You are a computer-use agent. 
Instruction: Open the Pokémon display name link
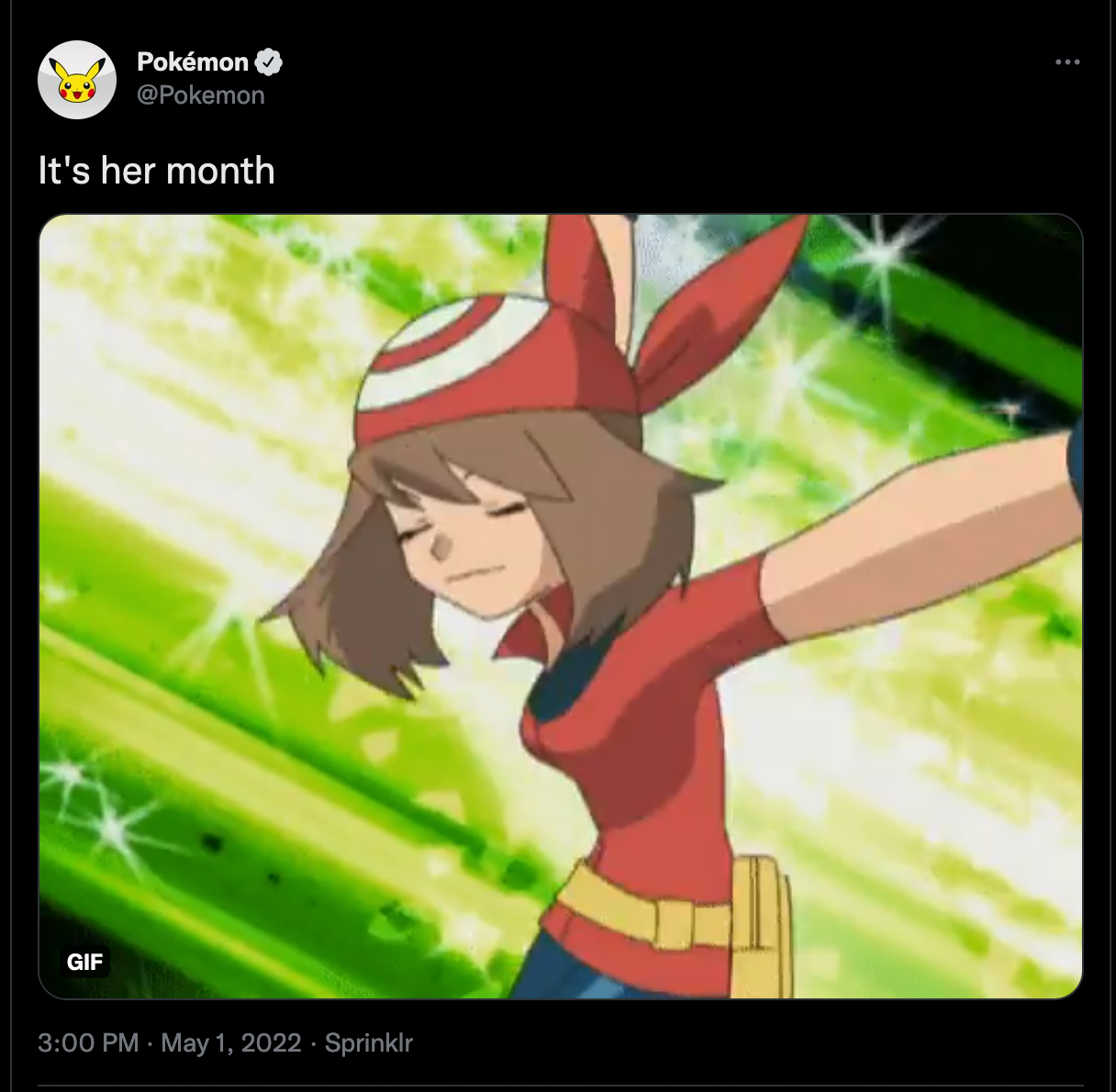[193, 61]
